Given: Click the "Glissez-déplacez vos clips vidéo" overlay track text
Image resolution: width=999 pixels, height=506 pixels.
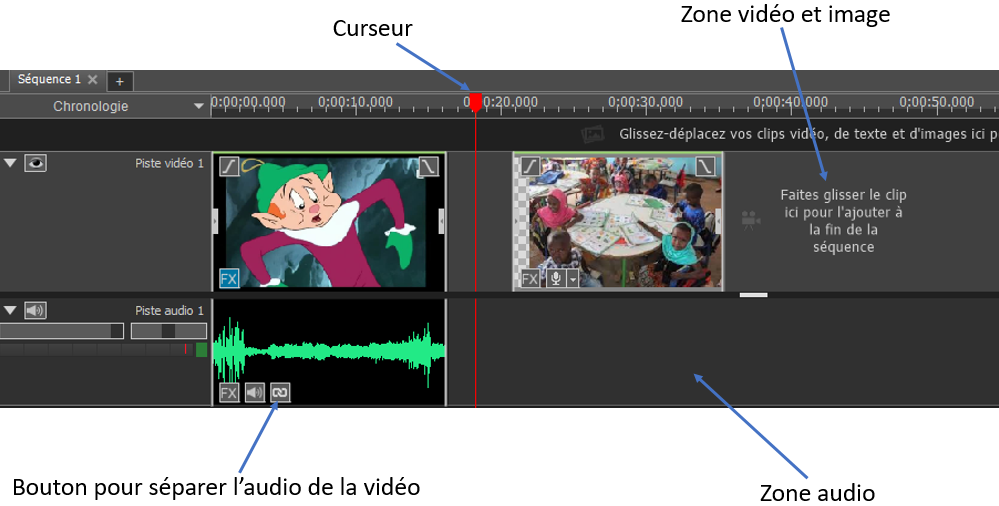Looking at the screenshot, I should [809, 134].
